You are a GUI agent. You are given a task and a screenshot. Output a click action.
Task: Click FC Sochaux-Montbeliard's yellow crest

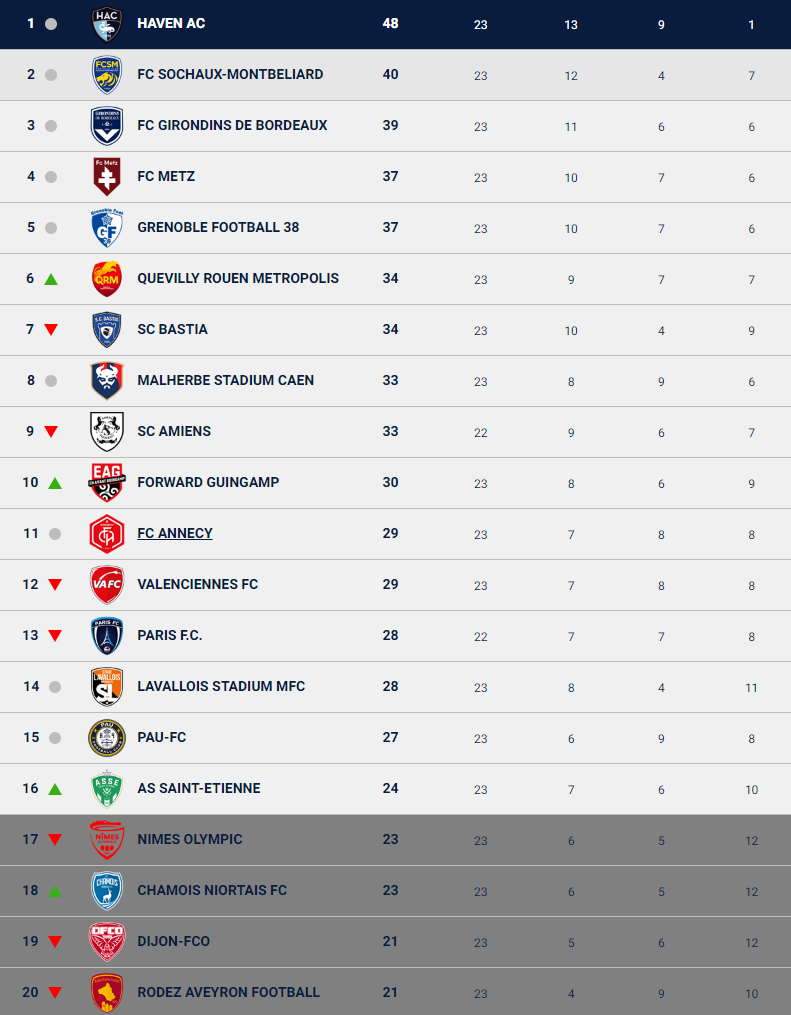click(107, 75)
